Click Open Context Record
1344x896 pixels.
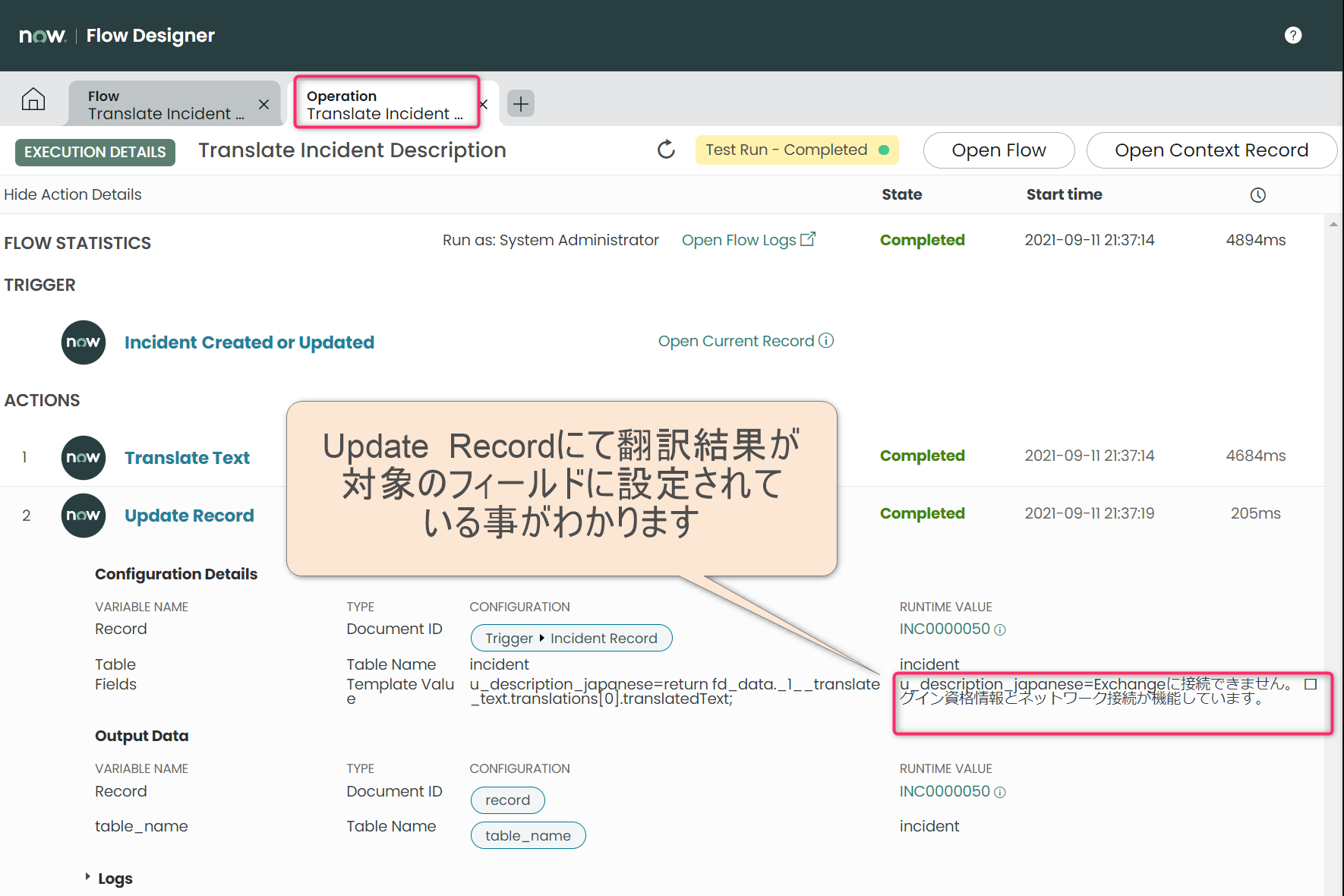pyautogui.click(x=1211, y=150)
